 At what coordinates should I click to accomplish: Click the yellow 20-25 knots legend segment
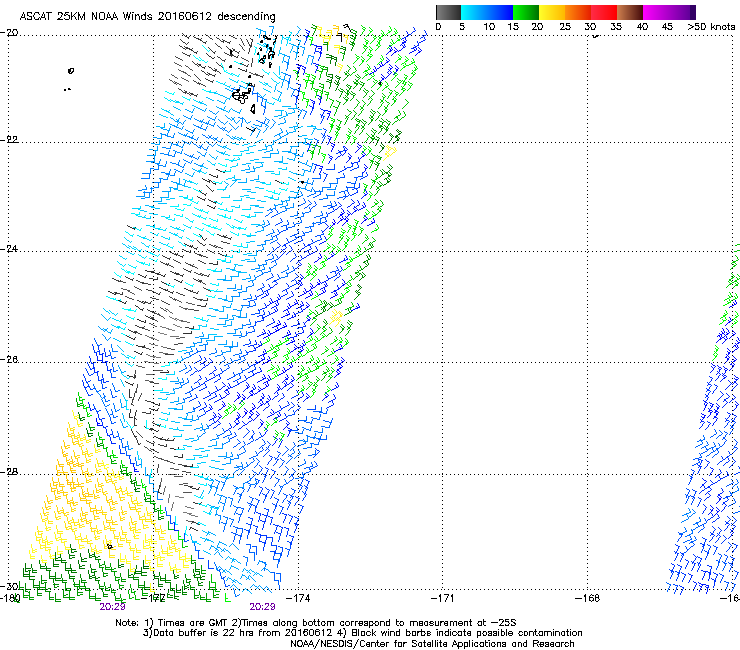click(x=552, y=12)
